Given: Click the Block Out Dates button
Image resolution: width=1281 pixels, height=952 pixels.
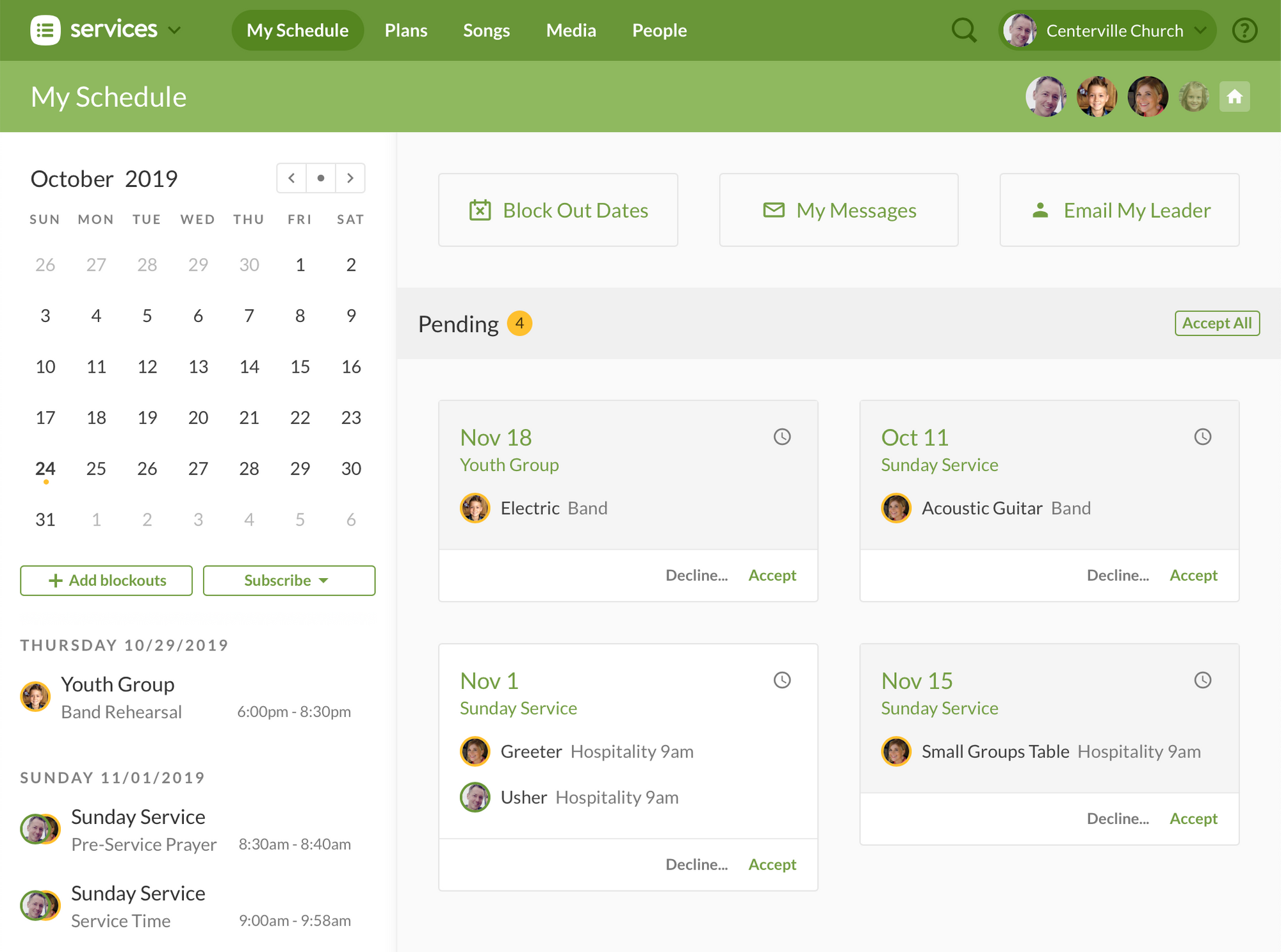Looking at the screenshot, I should (558, 210).
